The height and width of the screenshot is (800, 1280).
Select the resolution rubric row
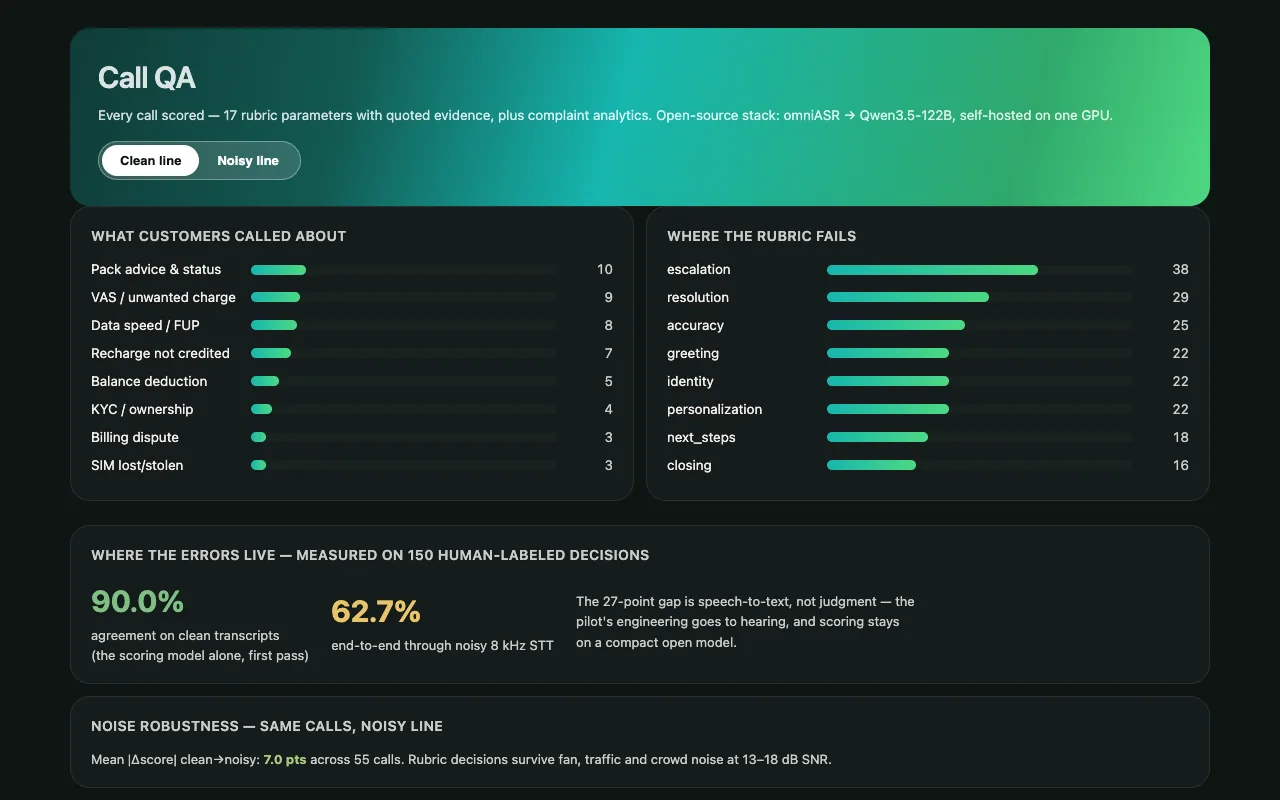pos(928,298)
